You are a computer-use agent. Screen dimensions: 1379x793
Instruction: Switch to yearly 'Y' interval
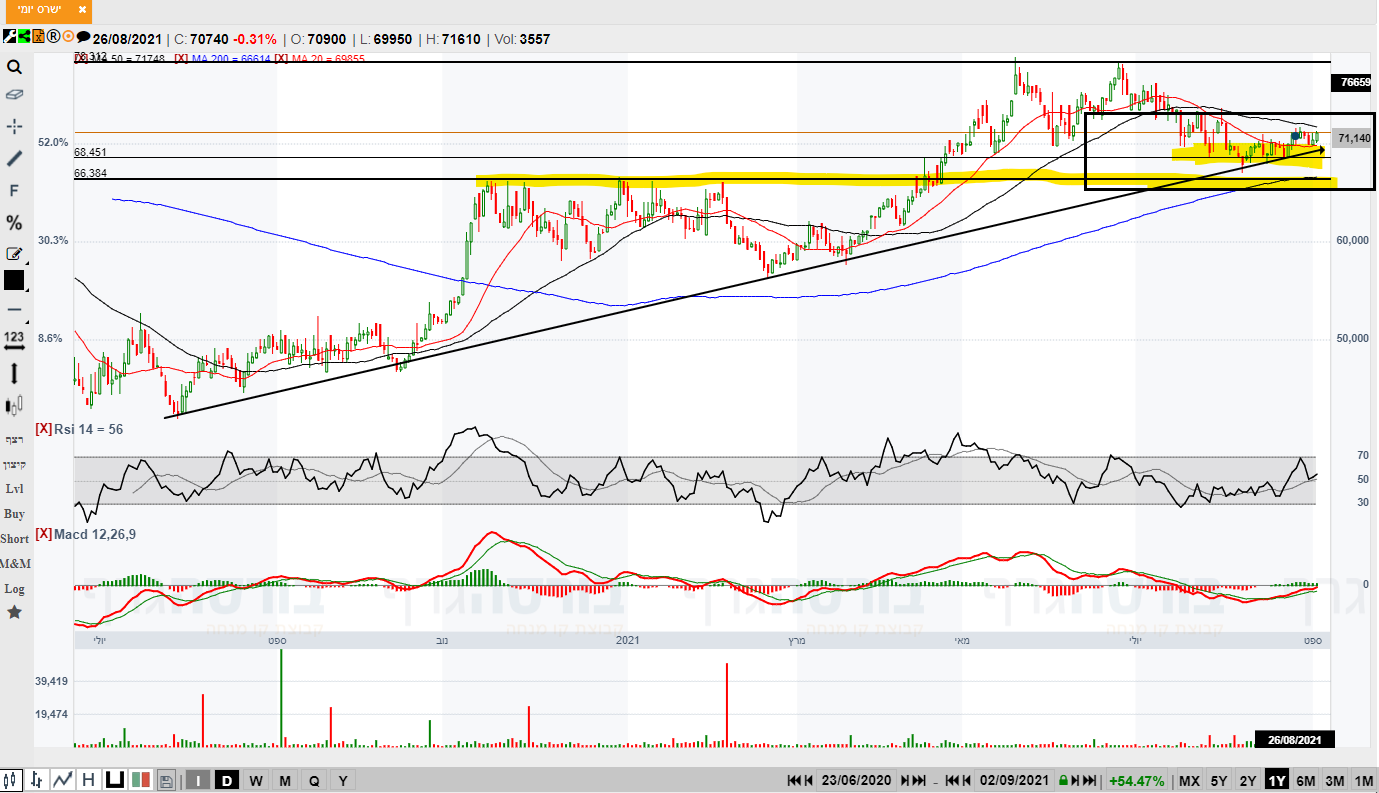(343, 780)
